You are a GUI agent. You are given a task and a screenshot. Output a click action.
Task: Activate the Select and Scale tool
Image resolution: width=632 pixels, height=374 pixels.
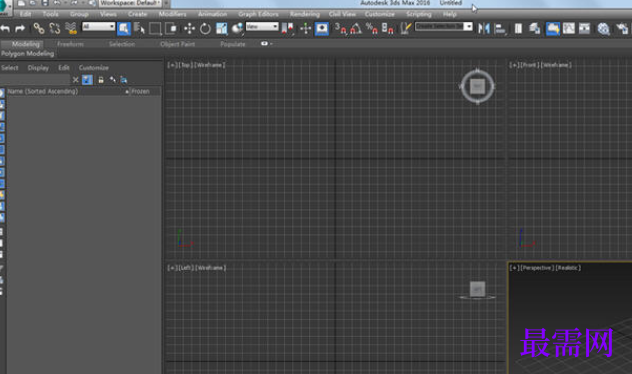[x=221, y=29]
